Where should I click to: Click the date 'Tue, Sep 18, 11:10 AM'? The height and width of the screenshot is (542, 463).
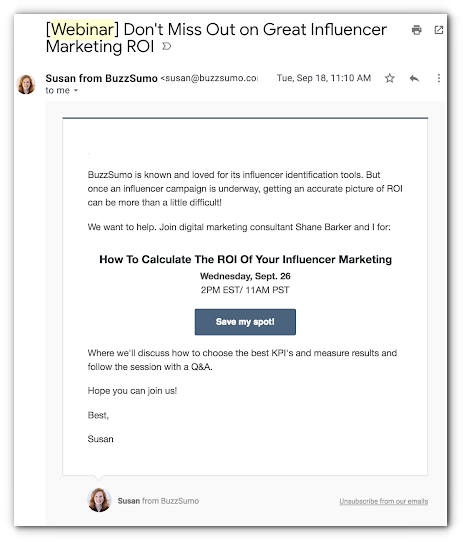324,78
